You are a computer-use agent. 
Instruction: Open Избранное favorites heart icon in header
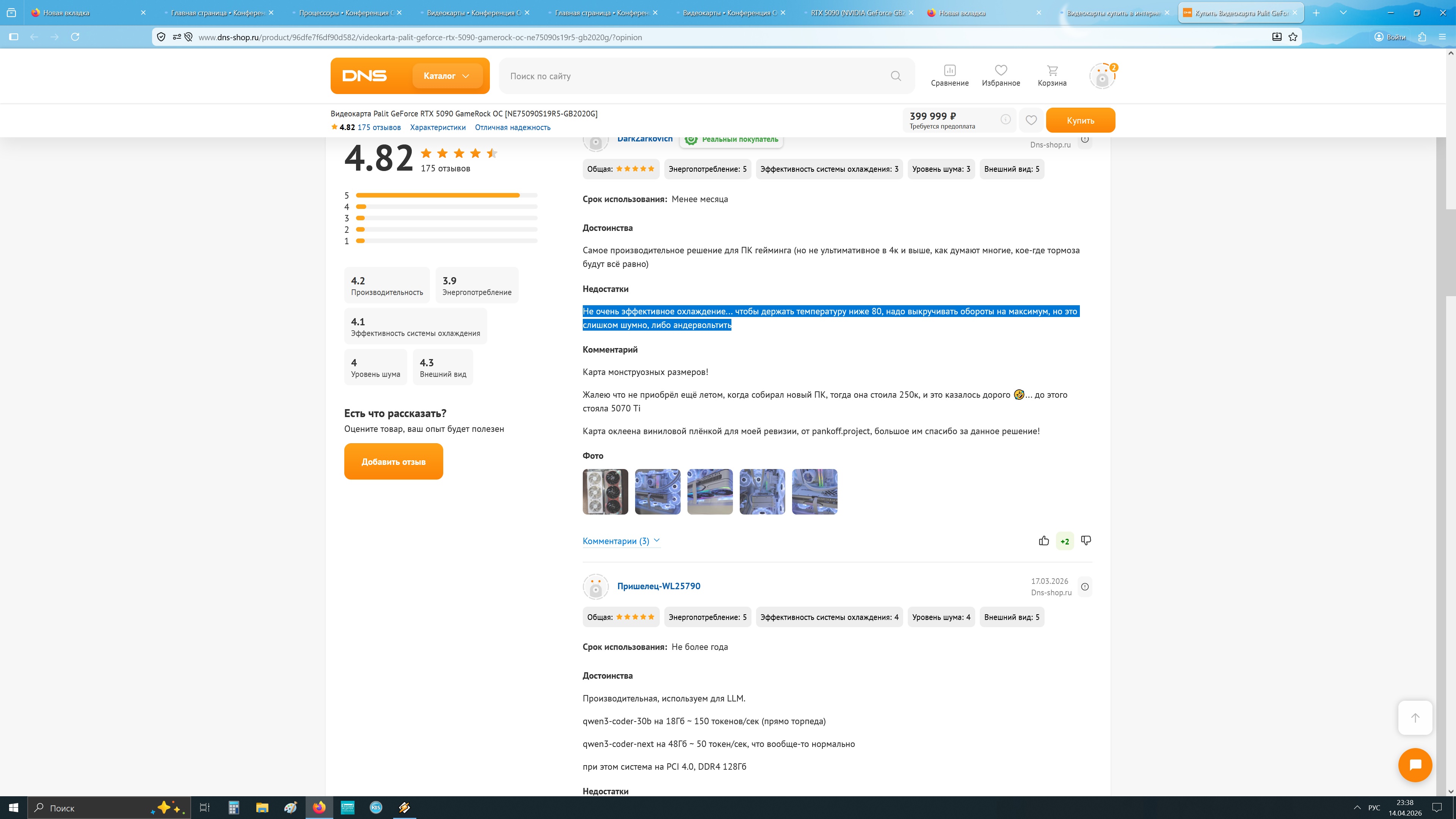point(1001,71)
